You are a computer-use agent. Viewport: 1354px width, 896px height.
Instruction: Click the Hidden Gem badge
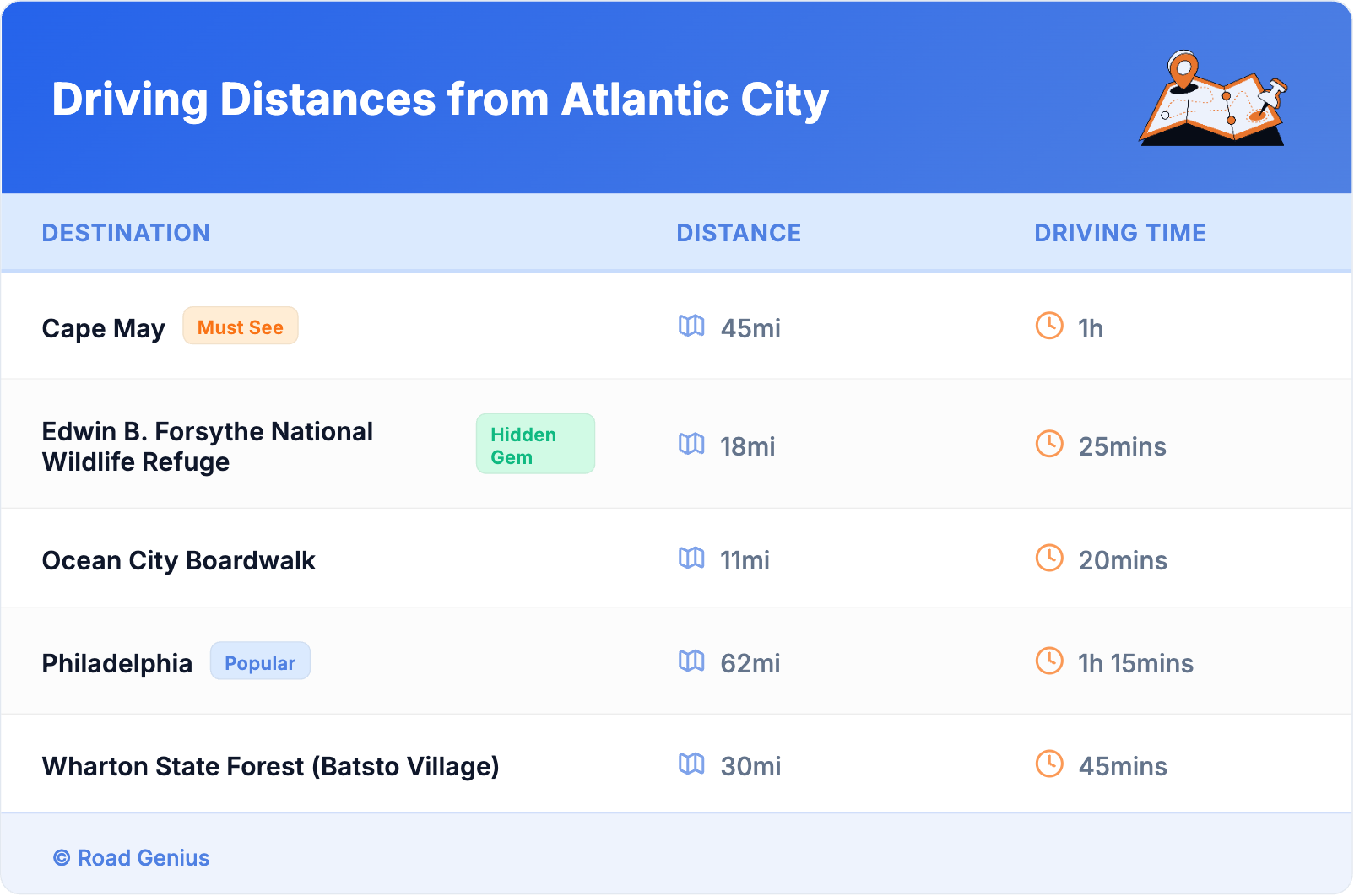tap(535, 445)
